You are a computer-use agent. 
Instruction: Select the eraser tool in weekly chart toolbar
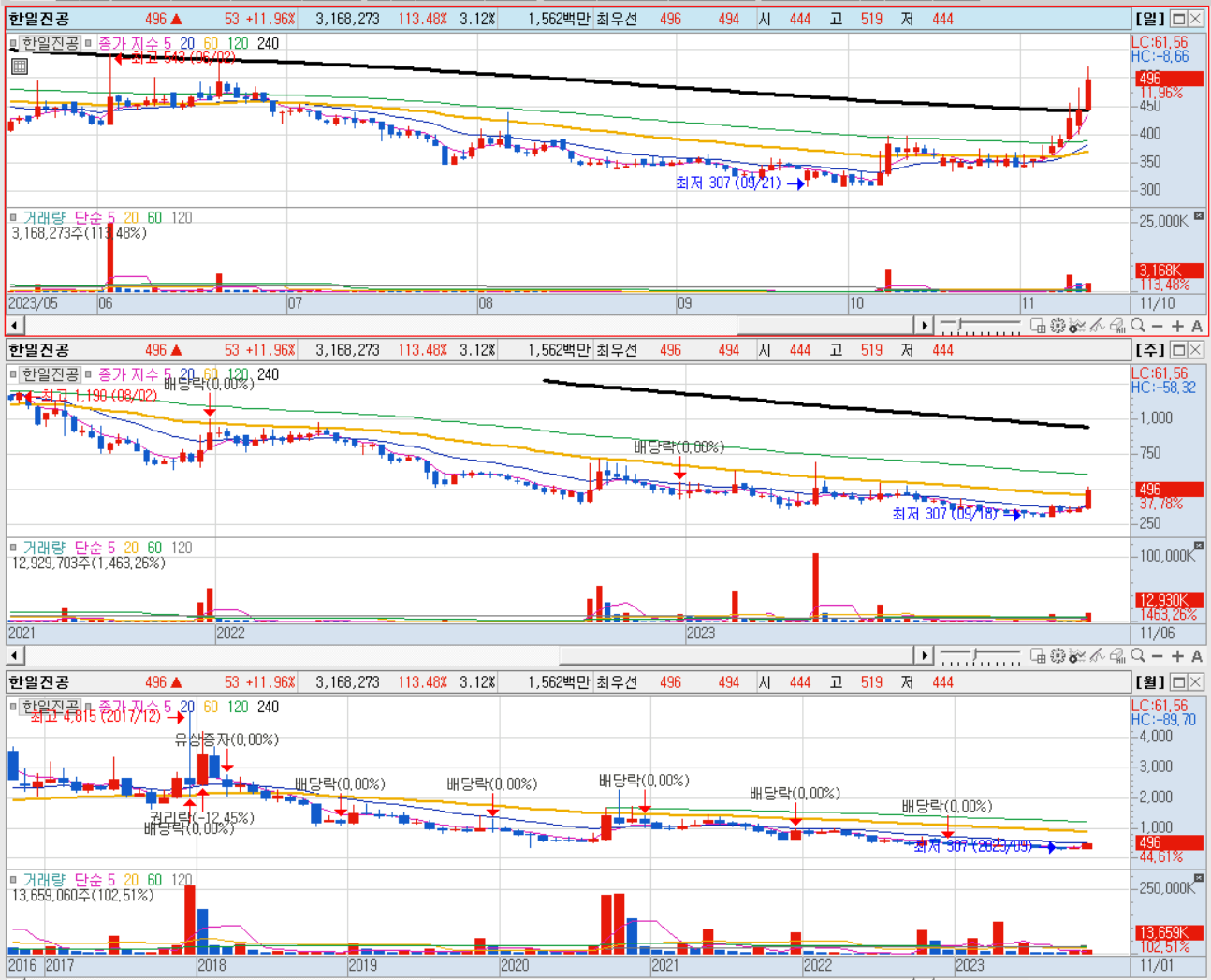(x=1117, y=656)
